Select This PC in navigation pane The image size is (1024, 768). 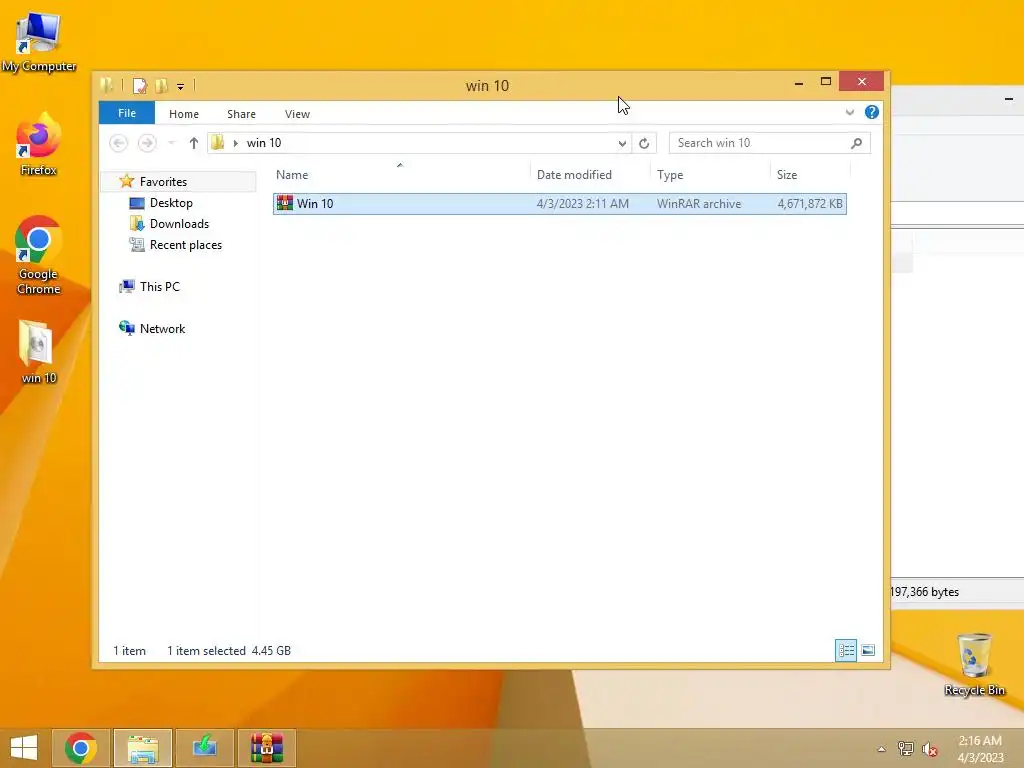pyautogui.click(x=159, y=287)
